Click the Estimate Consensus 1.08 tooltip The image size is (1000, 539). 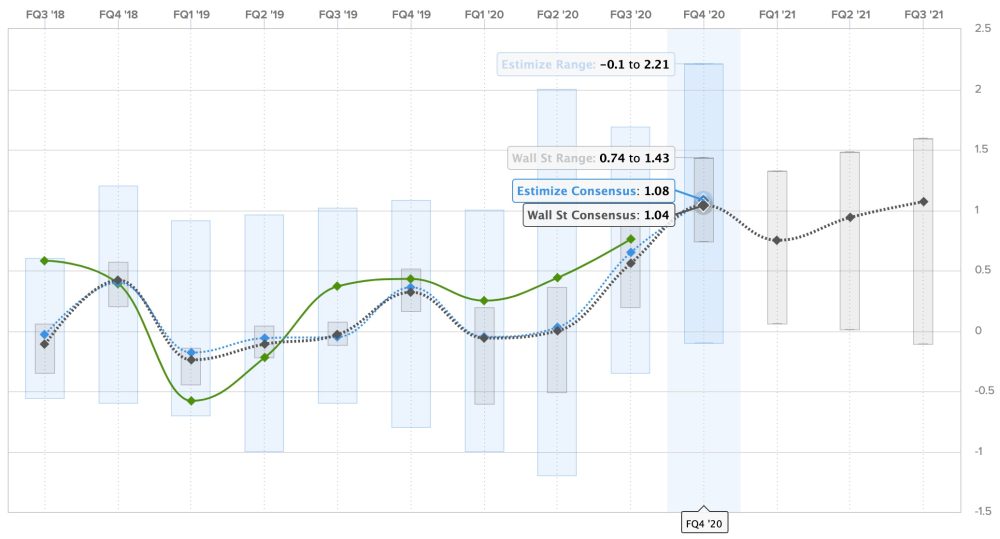click(592, 189)
